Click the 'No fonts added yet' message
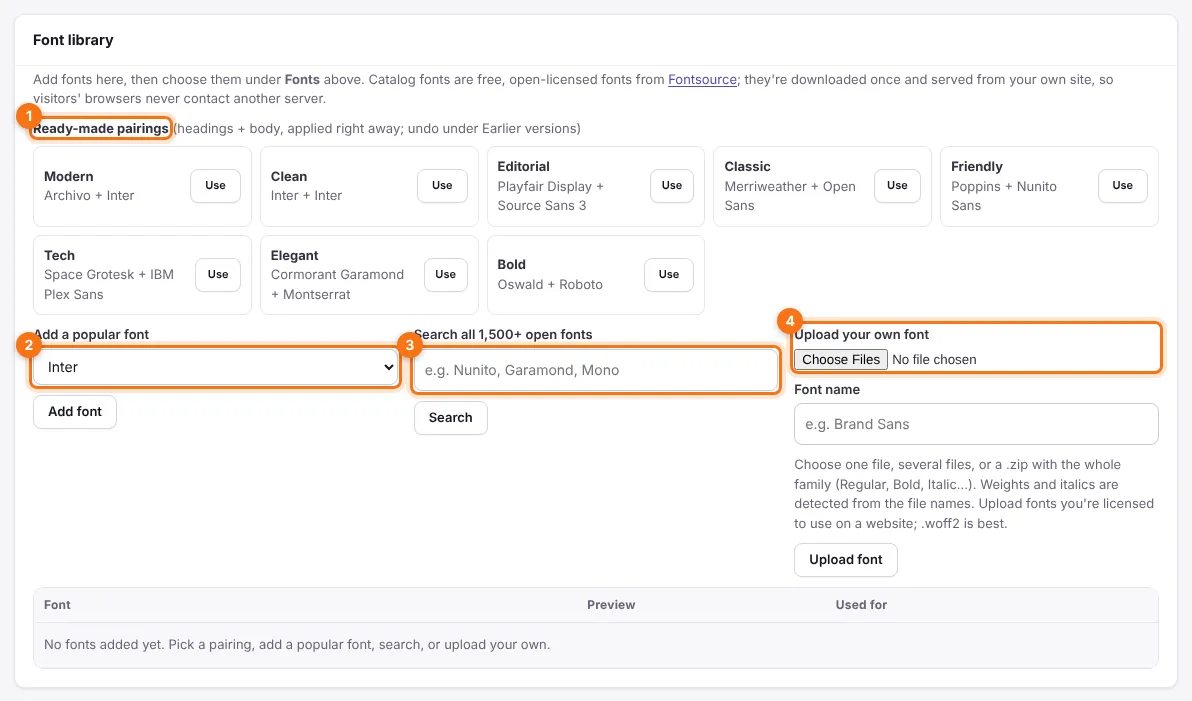 (x=297, y=645)
